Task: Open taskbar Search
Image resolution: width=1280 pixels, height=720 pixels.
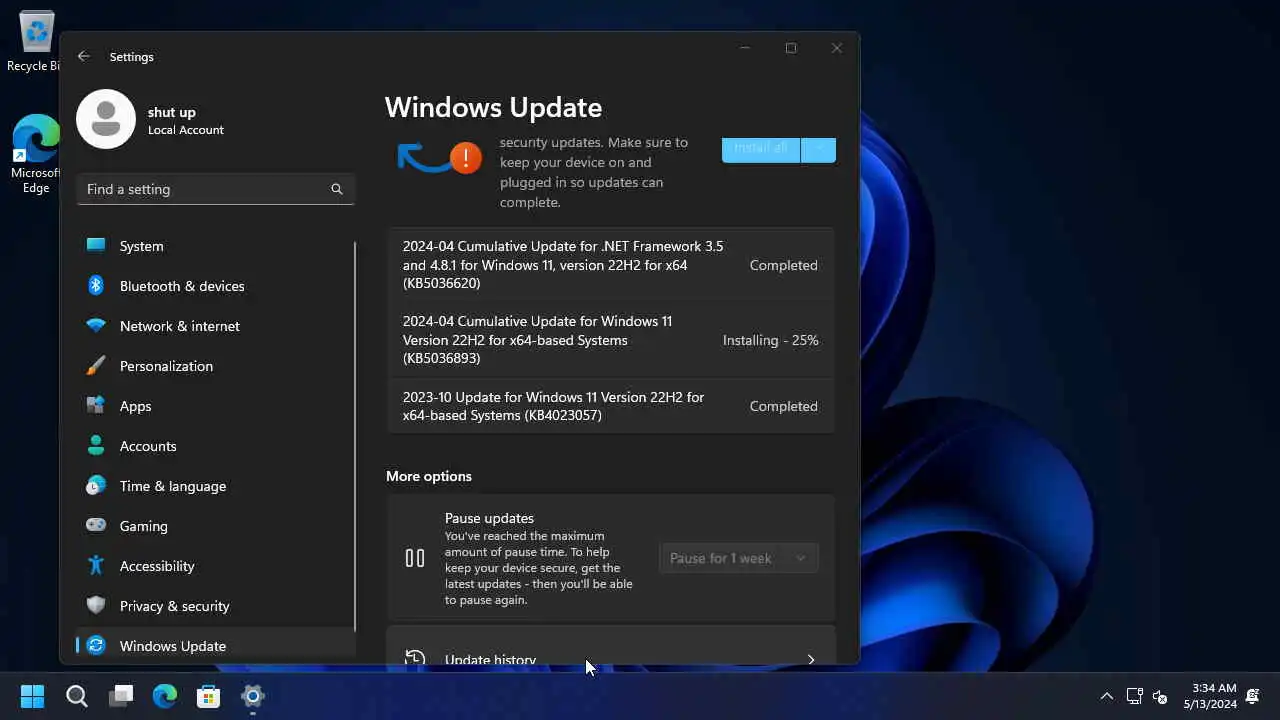Action: (77, 696)
